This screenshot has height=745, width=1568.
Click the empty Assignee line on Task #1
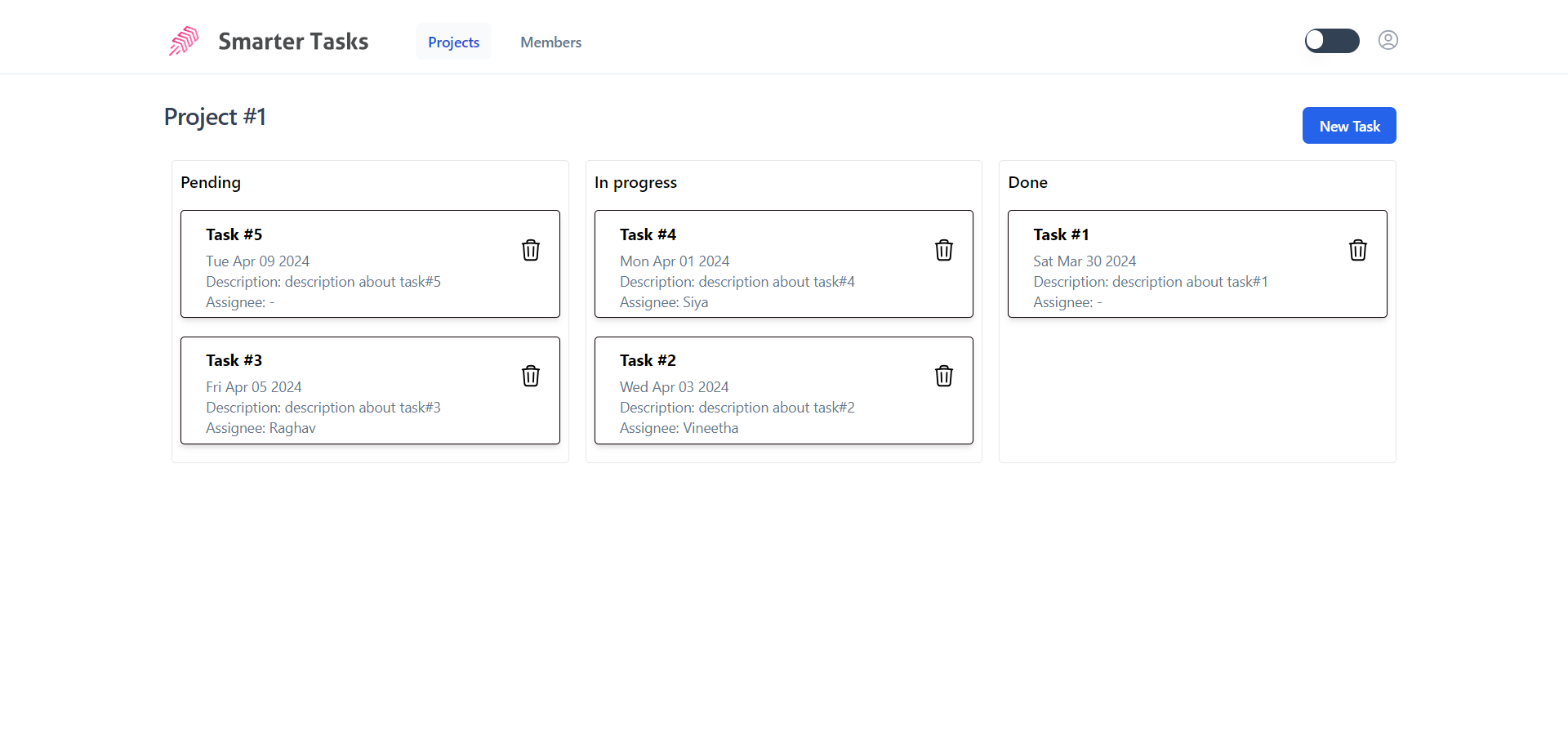(1067, 302)
